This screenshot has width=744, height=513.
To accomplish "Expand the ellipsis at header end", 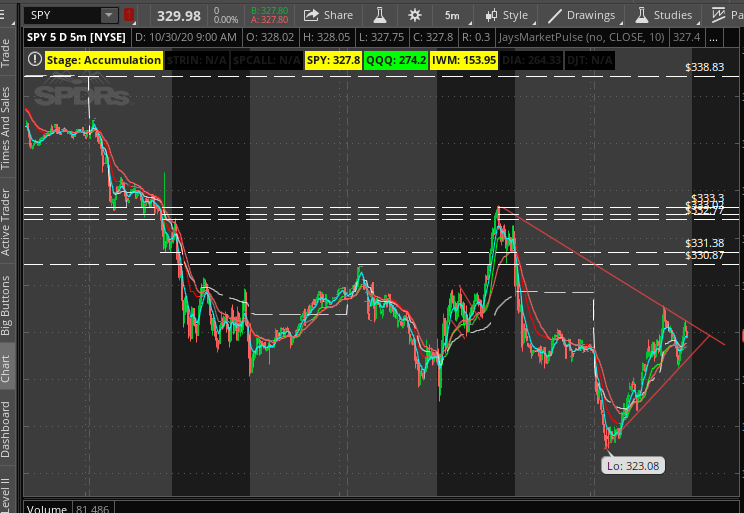I will (713, 38).
